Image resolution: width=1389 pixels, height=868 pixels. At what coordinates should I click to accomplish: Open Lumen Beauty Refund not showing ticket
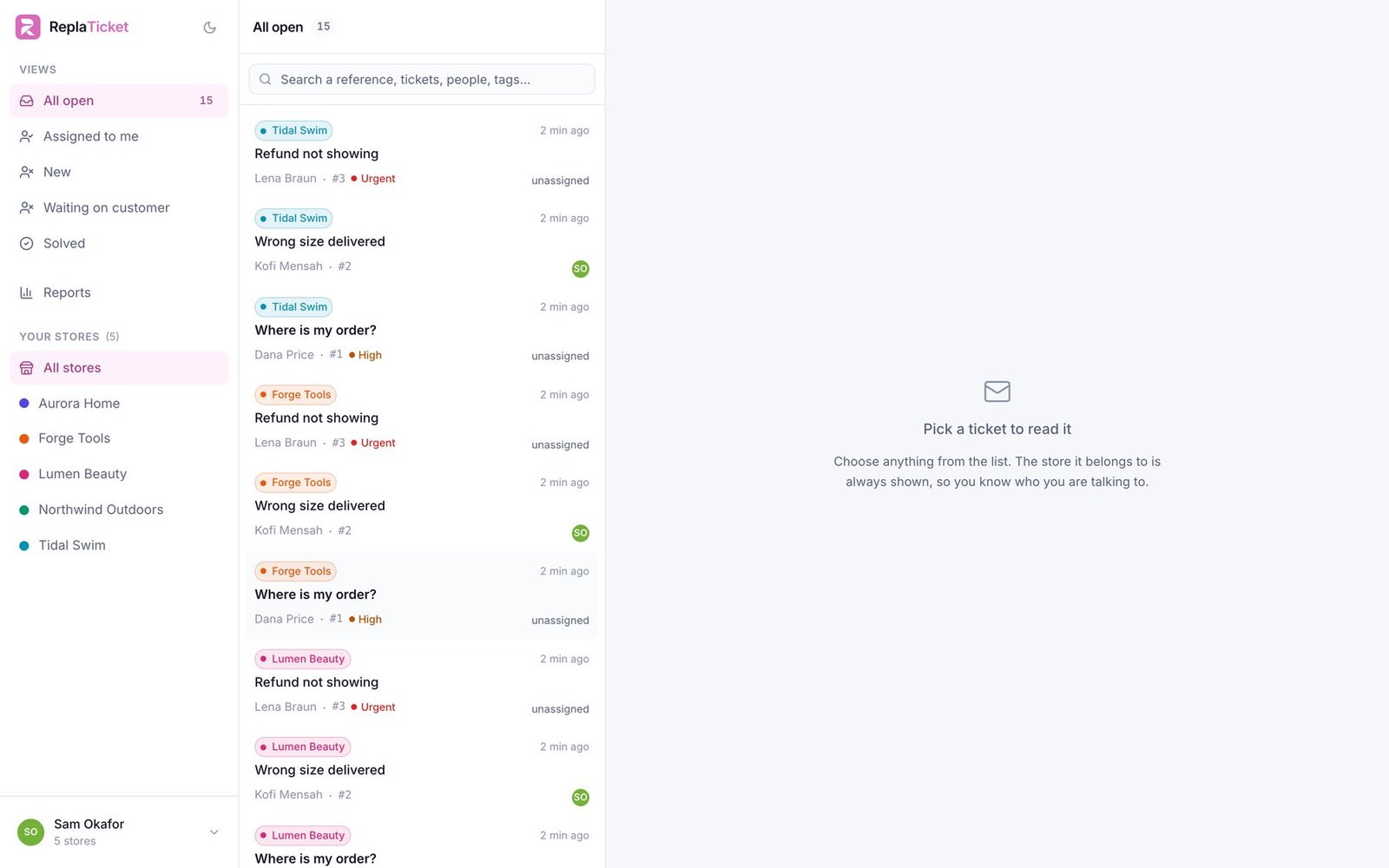pos(422,683)
